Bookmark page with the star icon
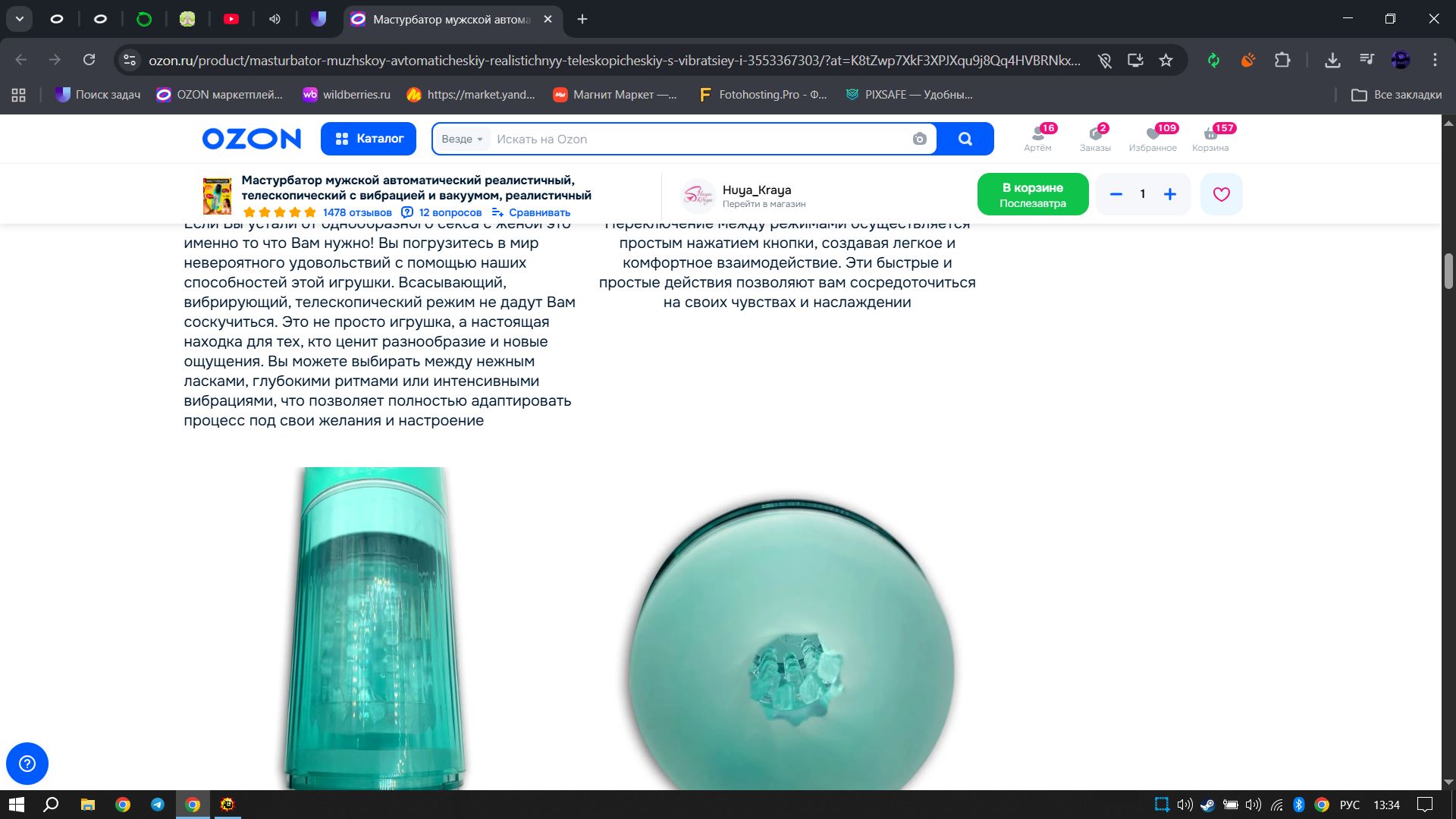This screenshot has width=1456, height=819. click(1166, 60)
